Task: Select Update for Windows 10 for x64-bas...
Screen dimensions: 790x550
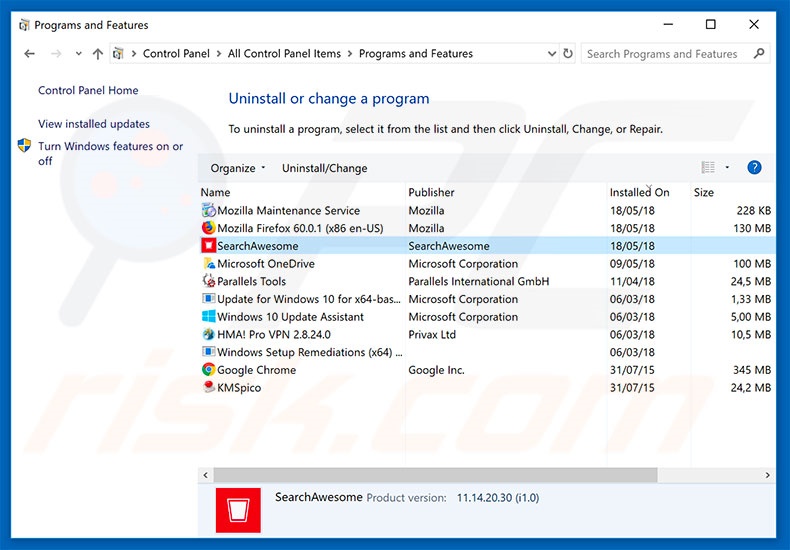Action: point(309,299)
